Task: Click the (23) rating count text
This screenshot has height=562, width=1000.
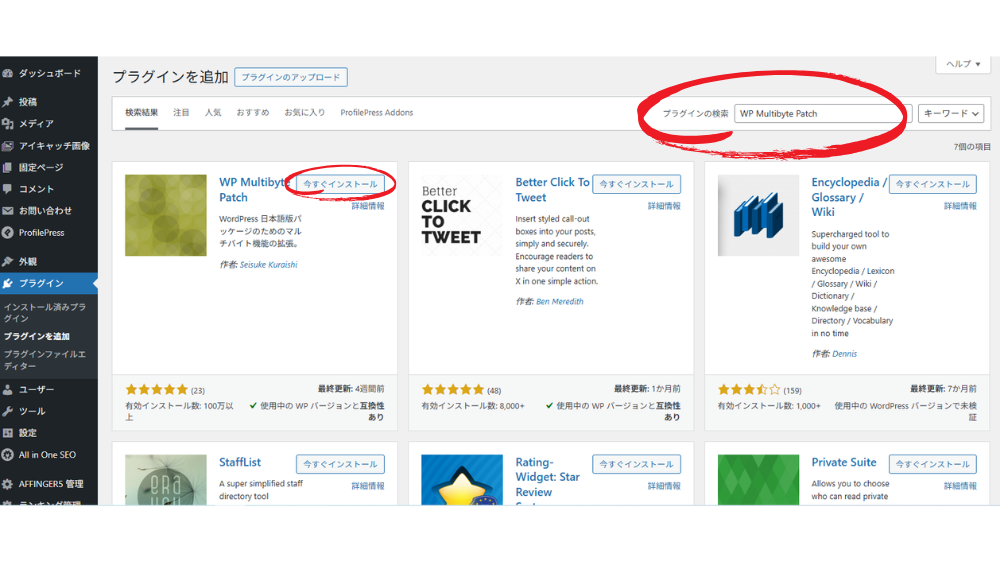Action: (198, 390)
